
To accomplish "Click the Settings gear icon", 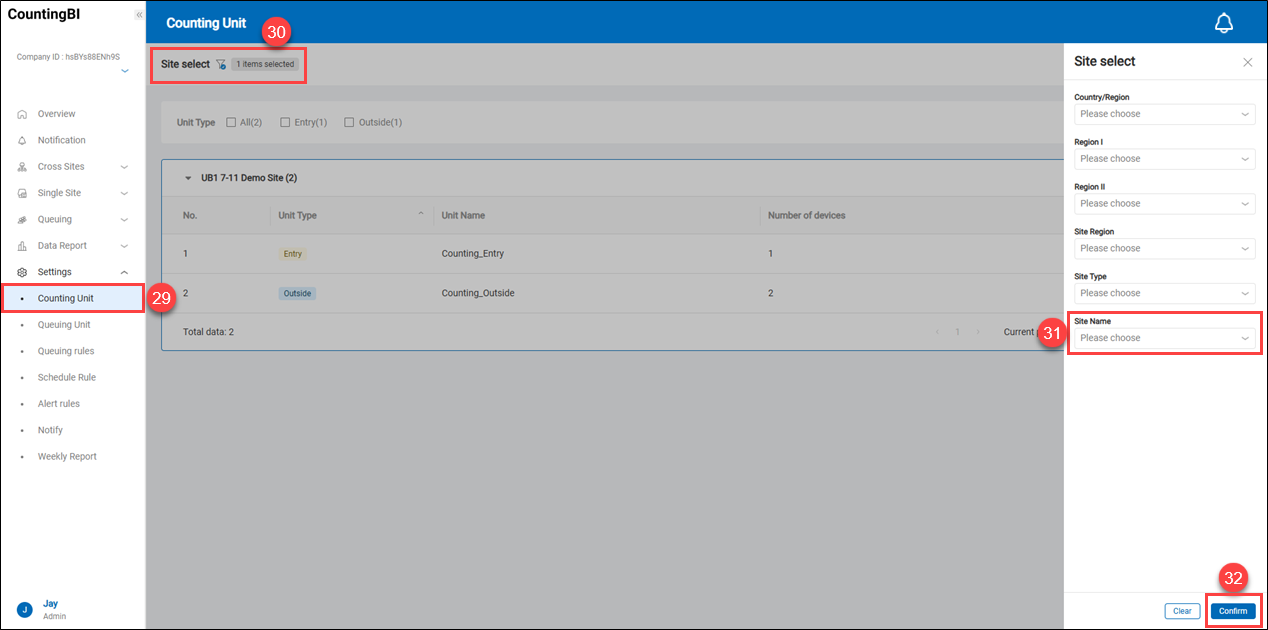I will [x=22, y=272].
